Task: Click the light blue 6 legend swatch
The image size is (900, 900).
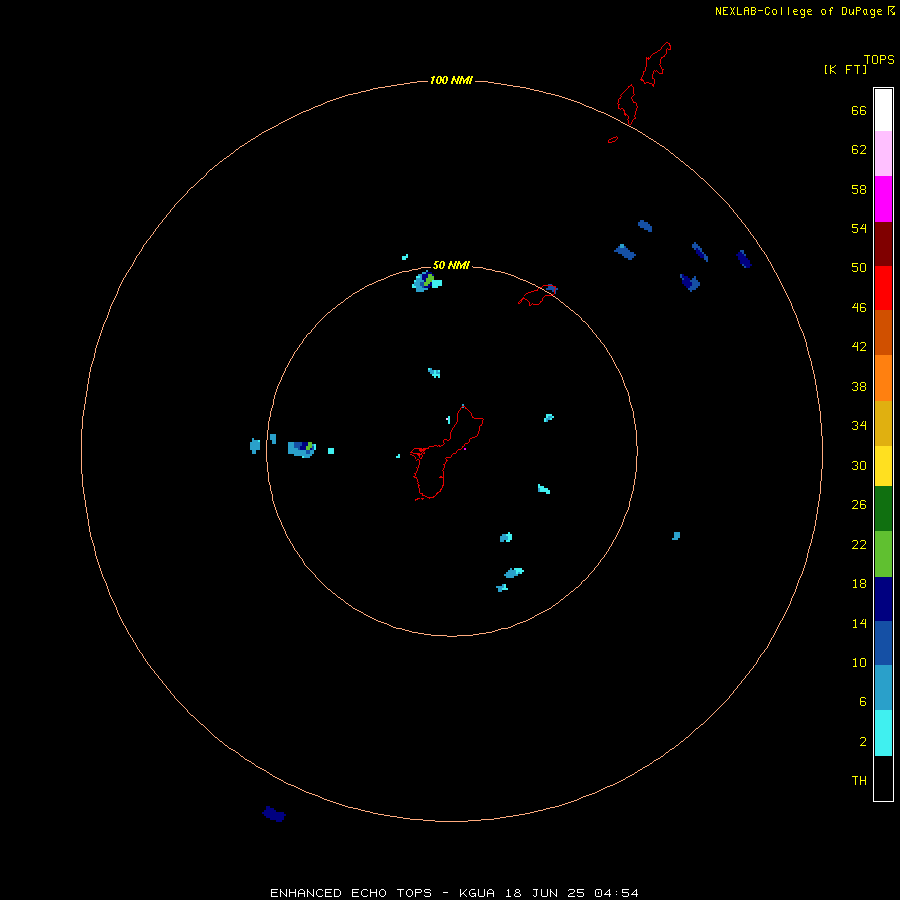Action: [883, 688]
